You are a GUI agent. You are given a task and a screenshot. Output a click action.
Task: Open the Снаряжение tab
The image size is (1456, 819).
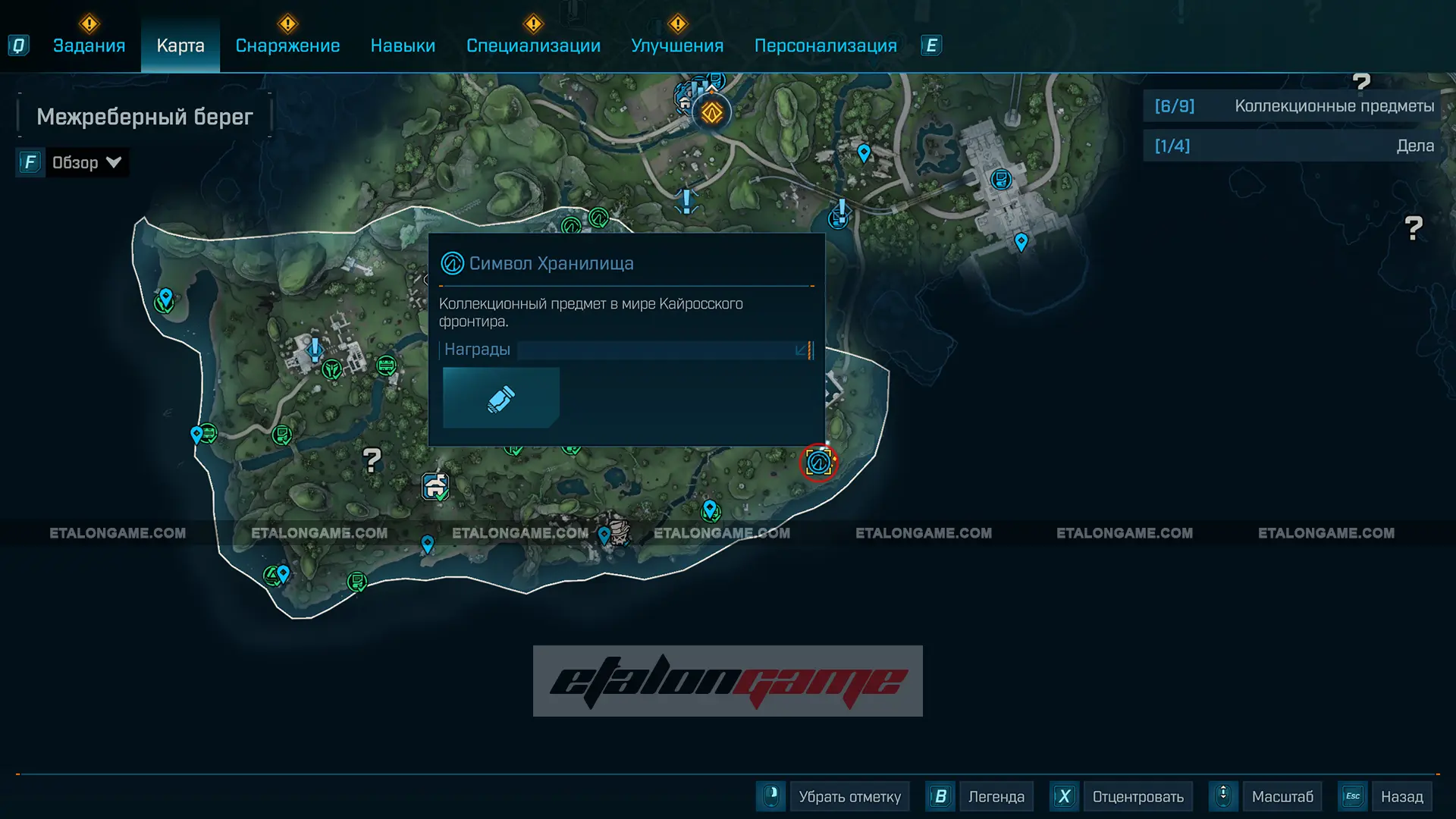click(x=287, y=45)
